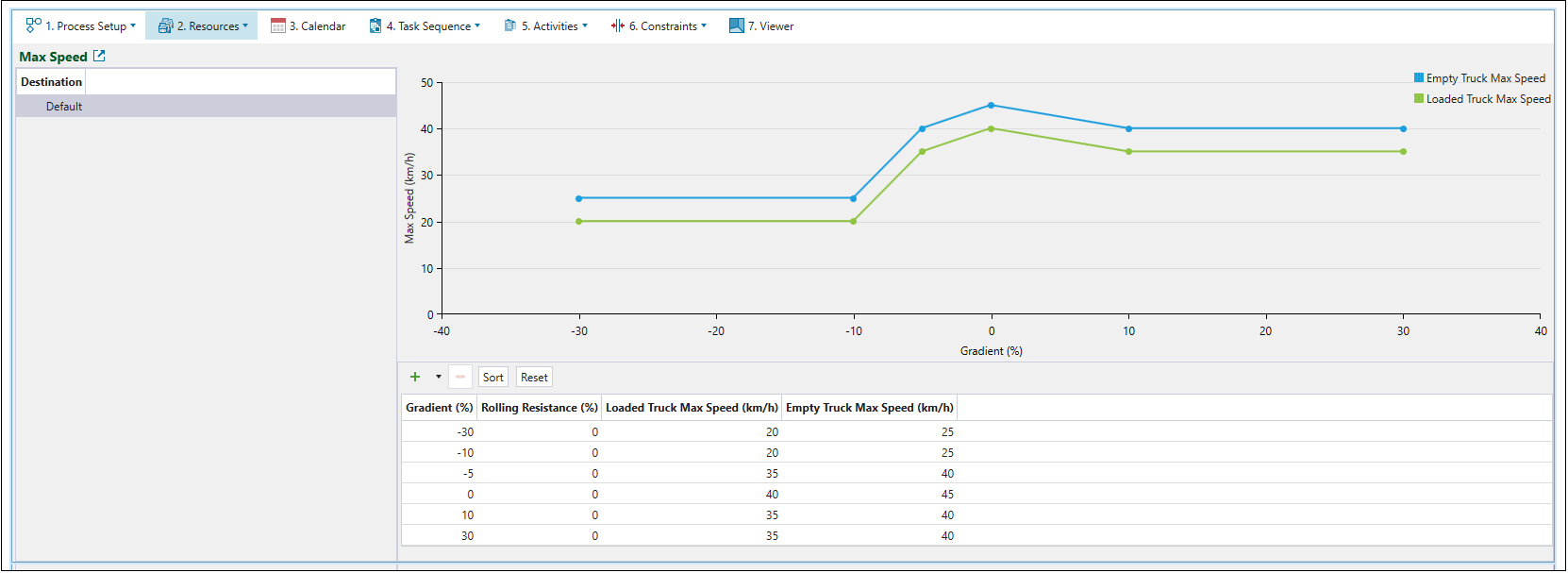Click the Gradient (%) column header

[439, 408]
